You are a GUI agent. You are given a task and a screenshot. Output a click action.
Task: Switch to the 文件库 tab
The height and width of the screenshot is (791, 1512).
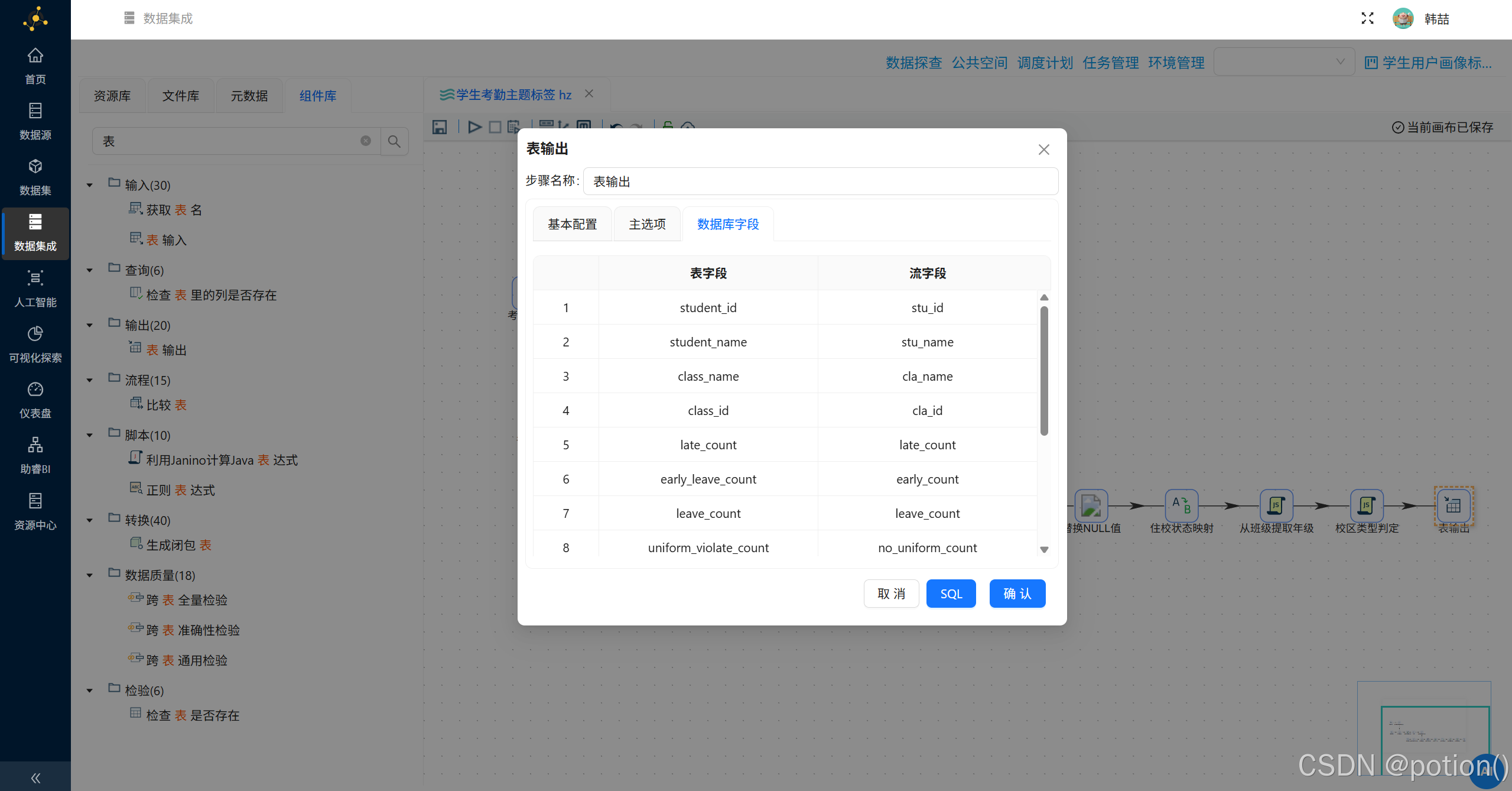(x=181, y=96)
